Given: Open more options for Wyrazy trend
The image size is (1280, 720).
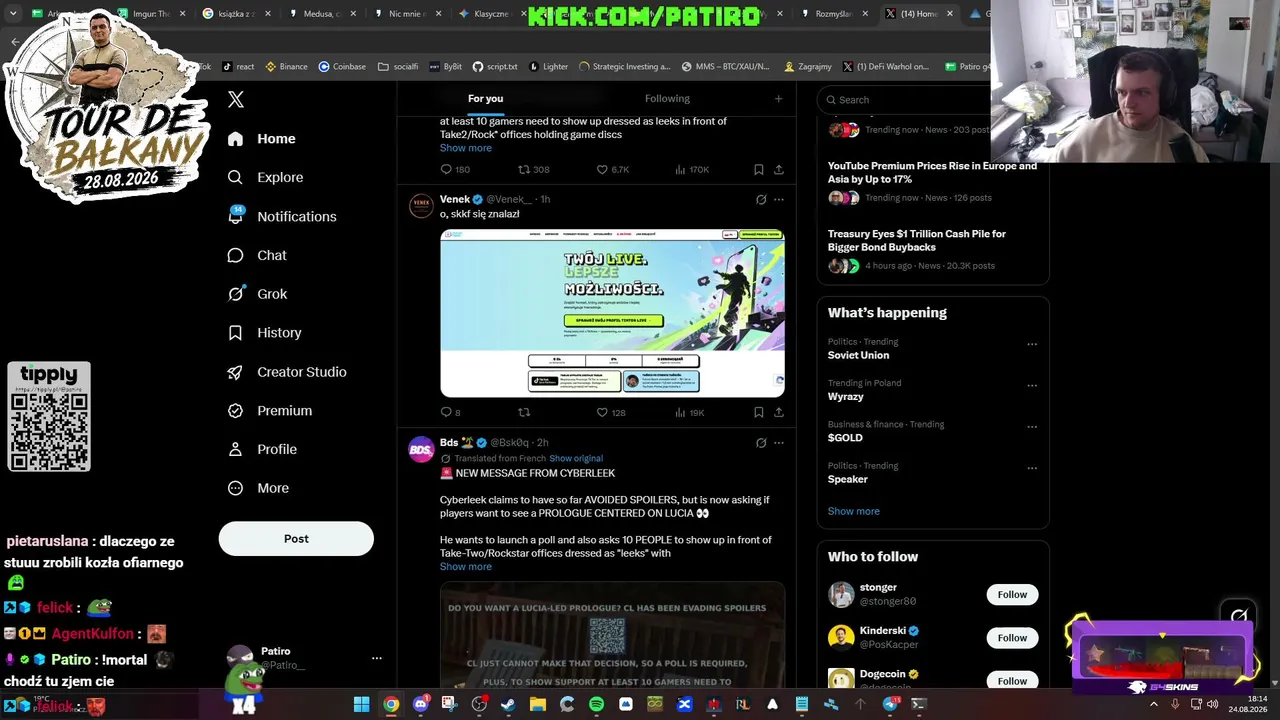Looking at the screenshot, I should (x=1032, y=385).
